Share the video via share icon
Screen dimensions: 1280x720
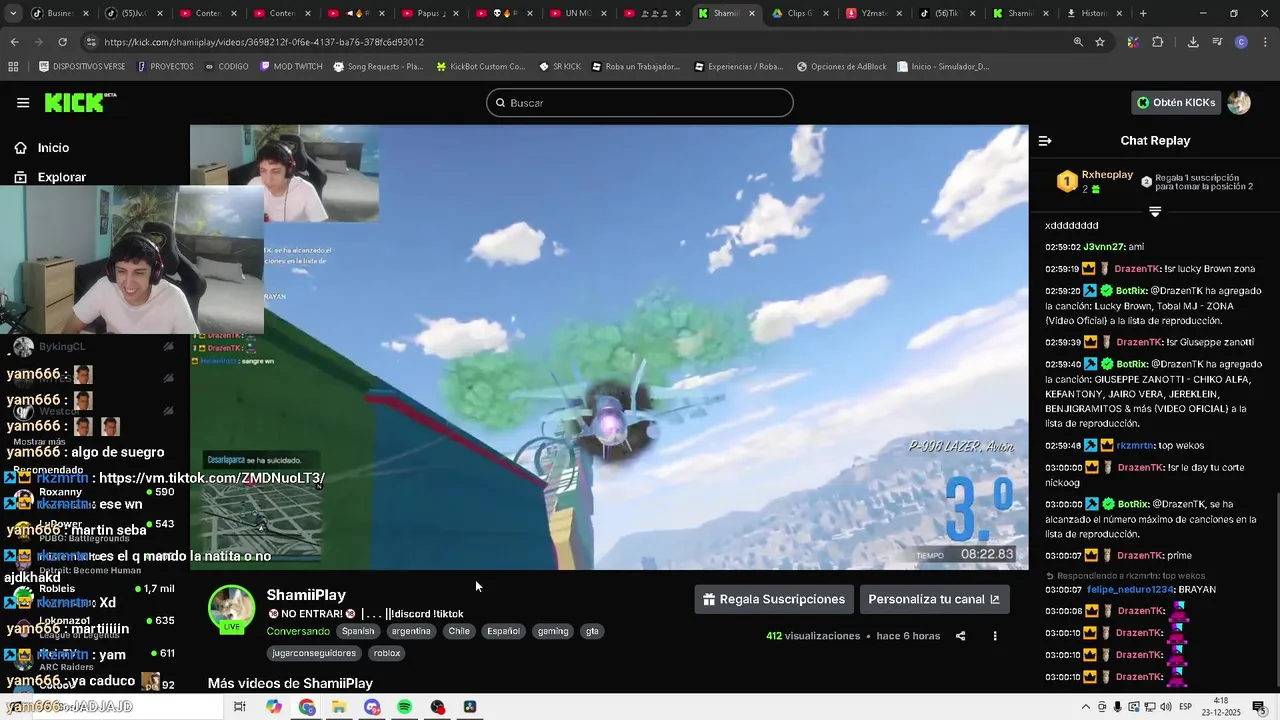tap(960, 636)
